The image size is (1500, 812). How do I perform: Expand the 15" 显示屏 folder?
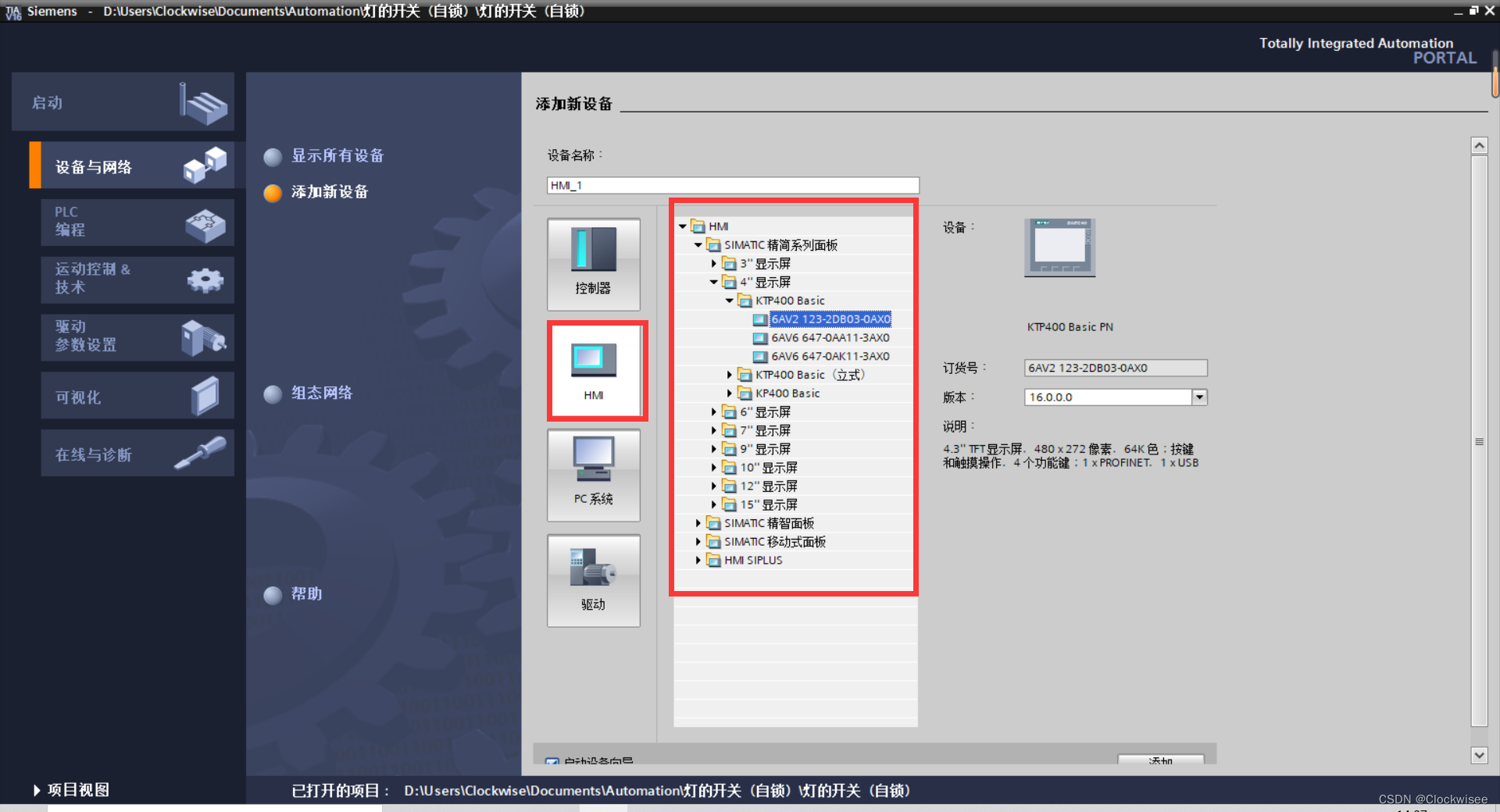714,504
